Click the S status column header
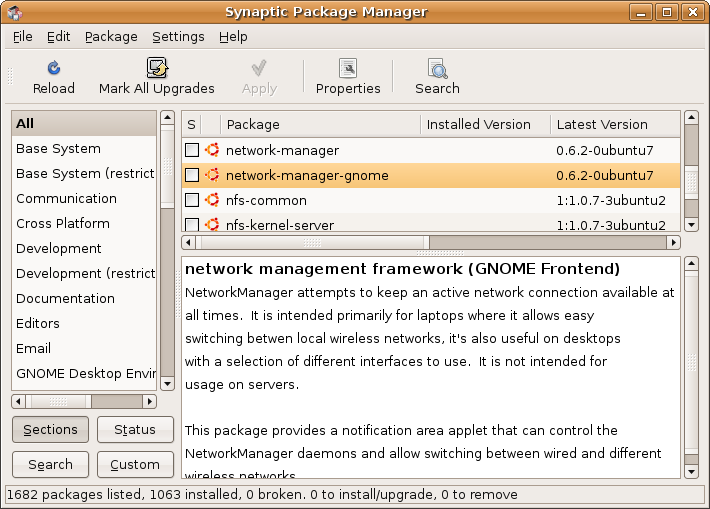Viewport: 710px width, 509px height. click(192, 124)
